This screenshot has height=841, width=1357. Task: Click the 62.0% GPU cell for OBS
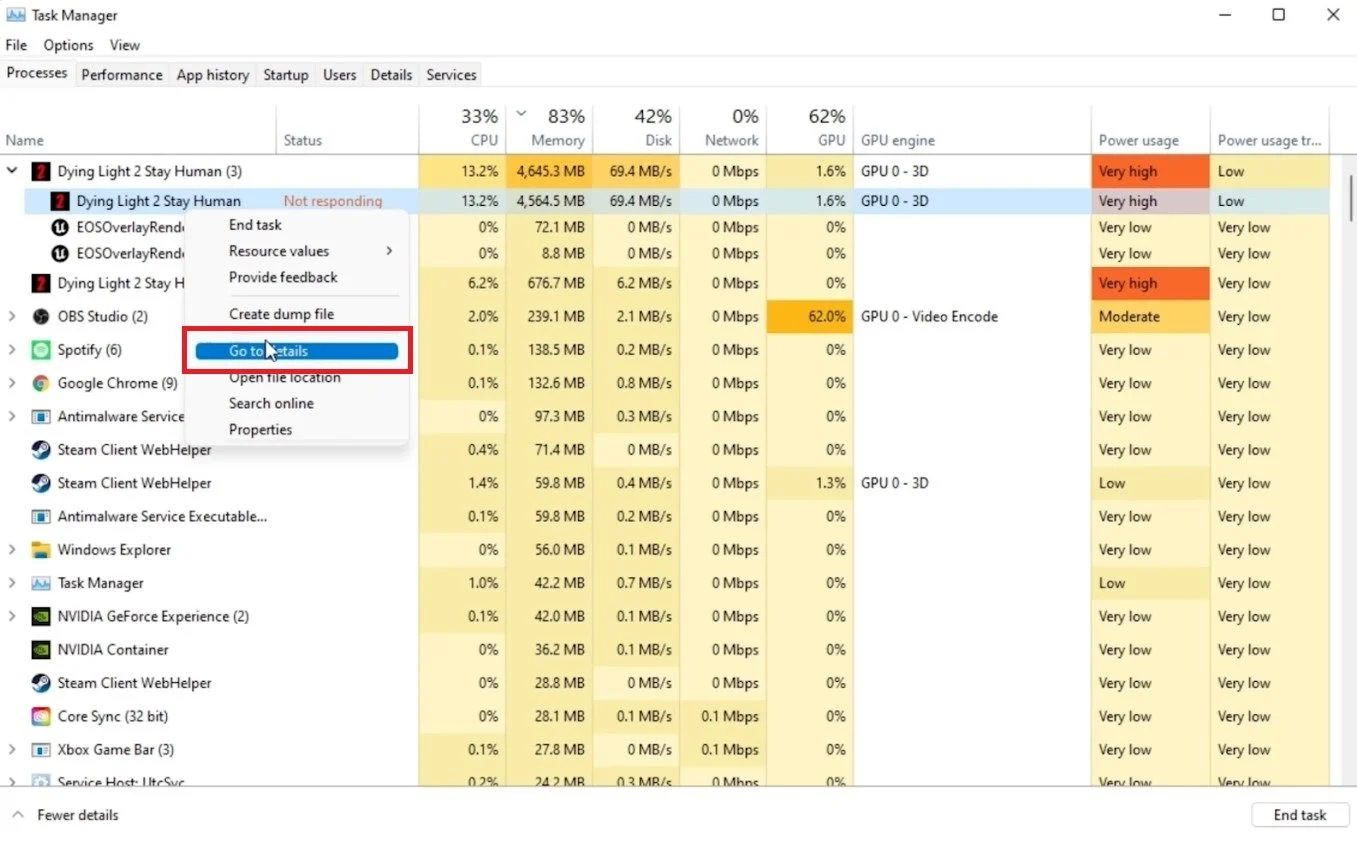[x=809, y=316]
